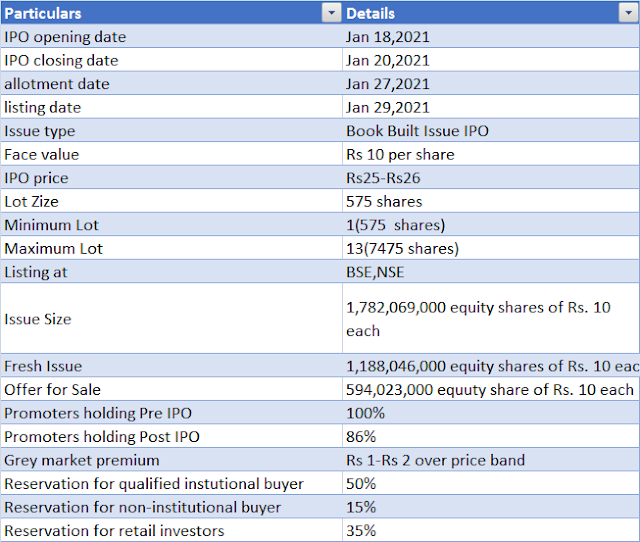
Task: Open the Particulars column filter dropdown
Action: 331,13
